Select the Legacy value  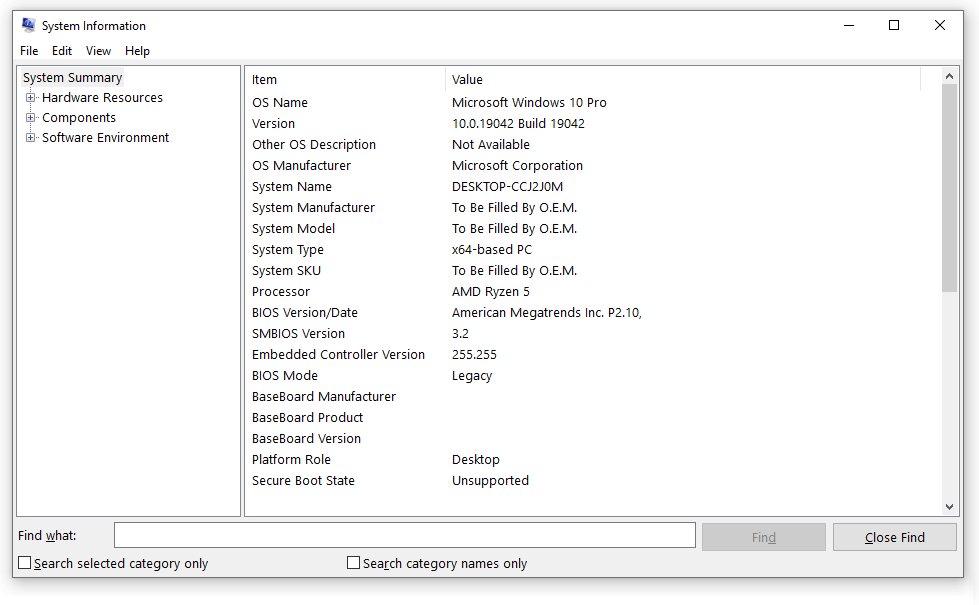click(x=472, y=376)
